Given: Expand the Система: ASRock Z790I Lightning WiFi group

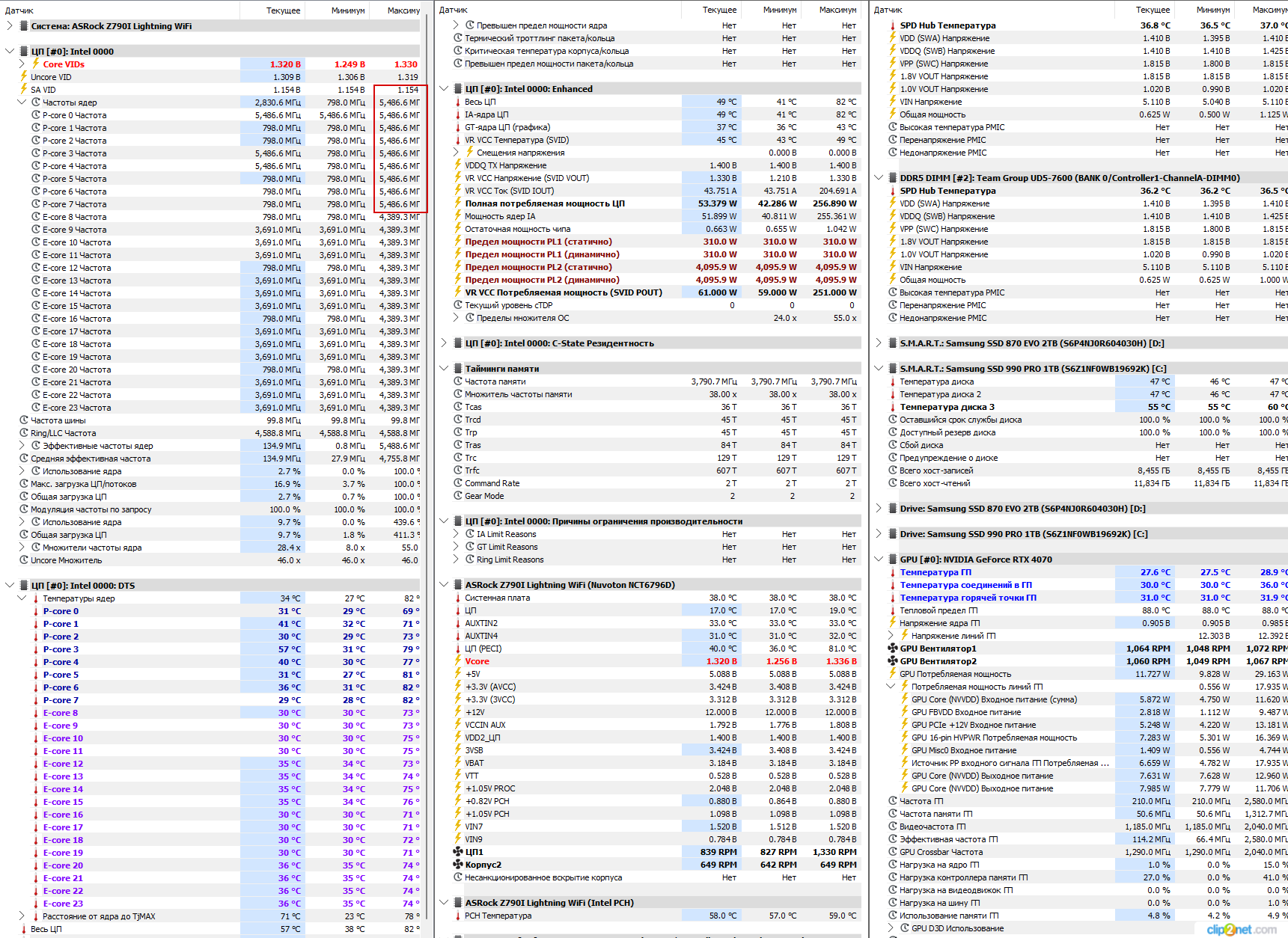Looking at the screenshot, I should pyautogui.click(x=9, y=25).
